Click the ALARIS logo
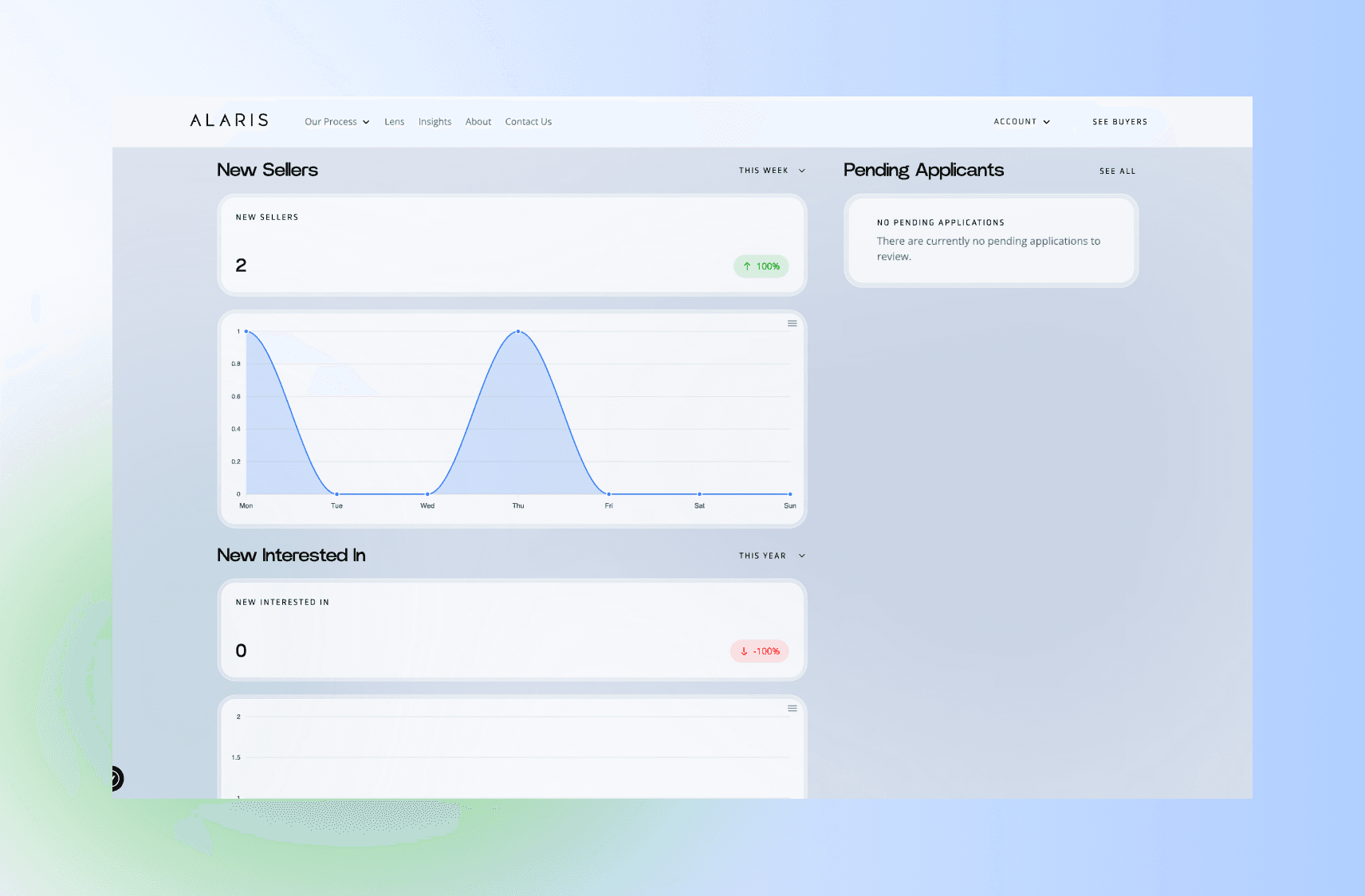 click(229, 120)
